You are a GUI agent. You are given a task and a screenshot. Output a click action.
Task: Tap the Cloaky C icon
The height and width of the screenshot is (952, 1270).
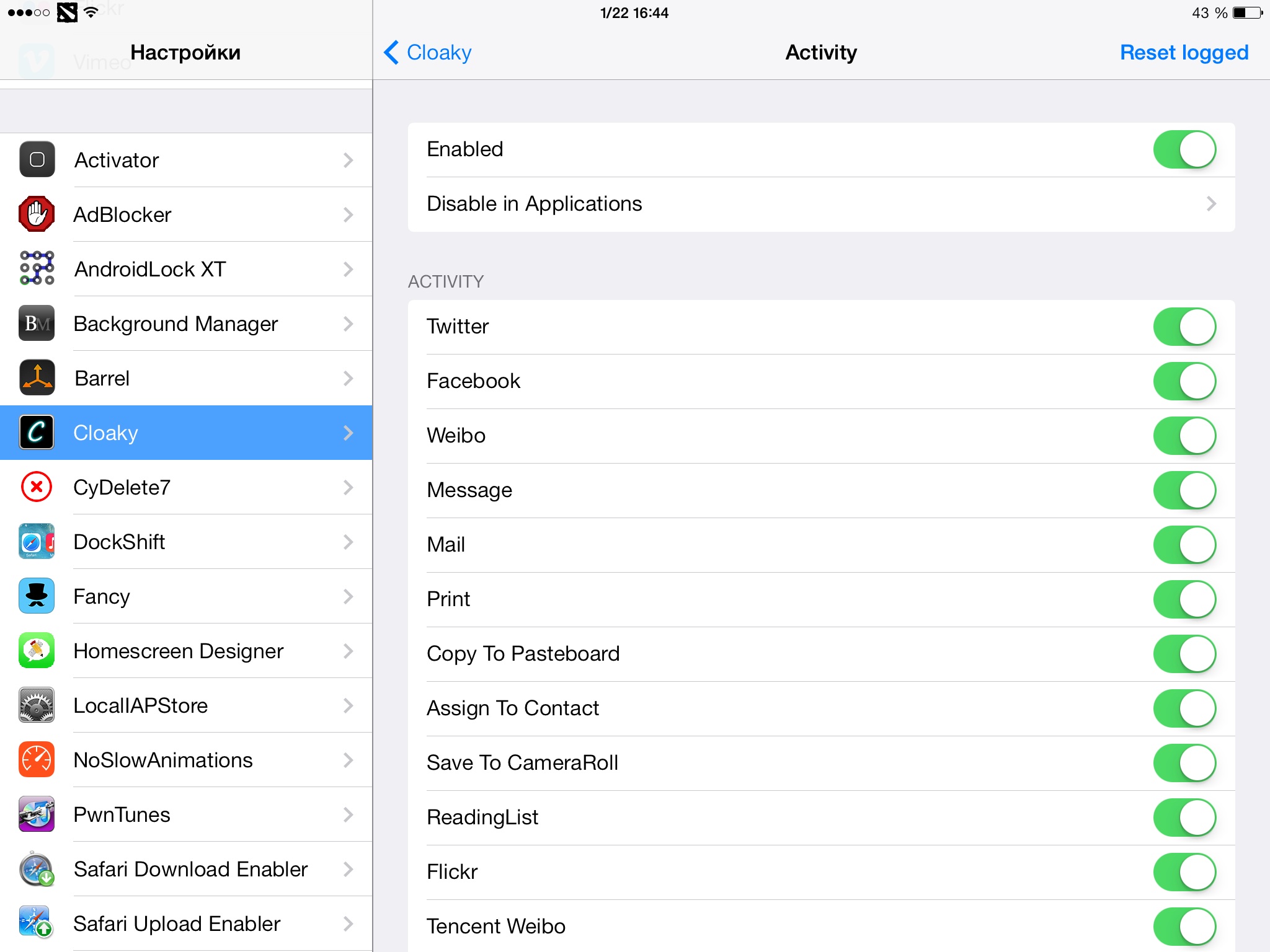pyautogui.click(x=37, y=433)
